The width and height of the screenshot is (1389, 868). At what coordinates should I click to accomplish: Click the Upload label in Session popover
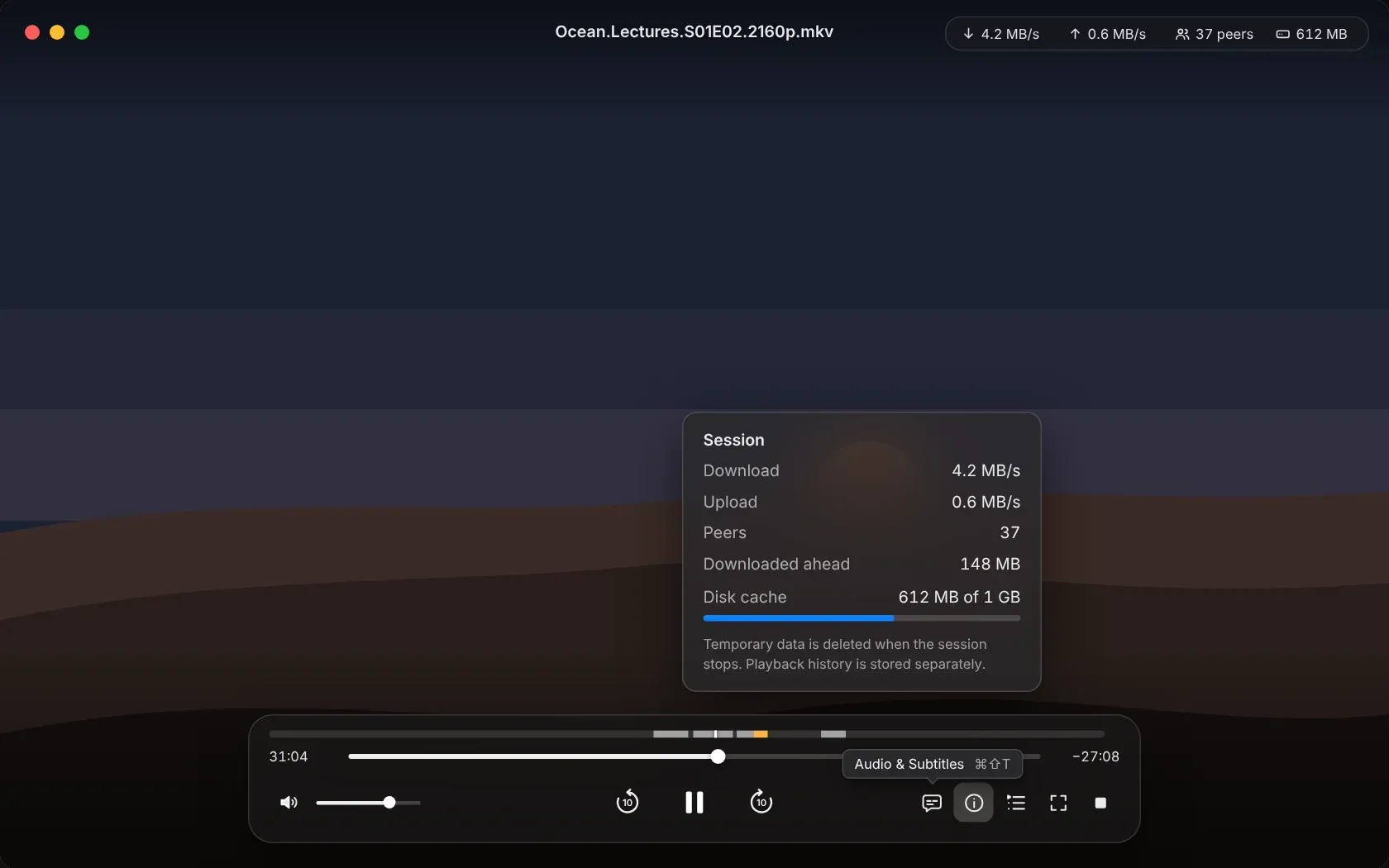click(730, 502)
